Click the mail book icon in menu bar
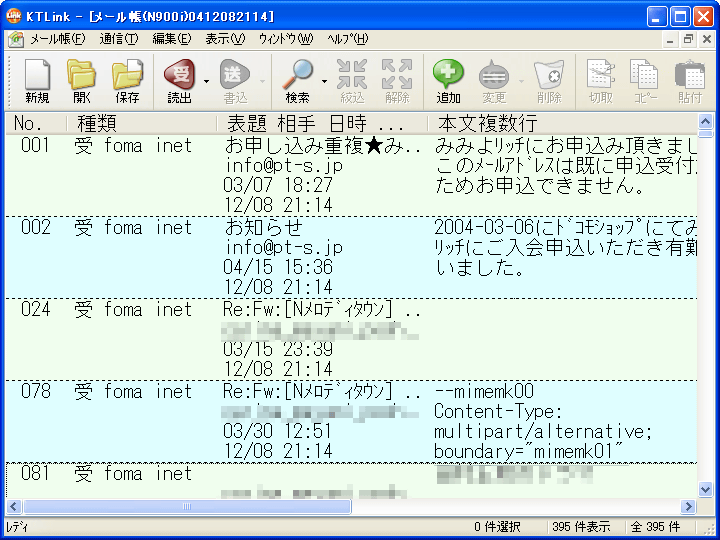Screen dimensions: 720x540 (16, 39)
